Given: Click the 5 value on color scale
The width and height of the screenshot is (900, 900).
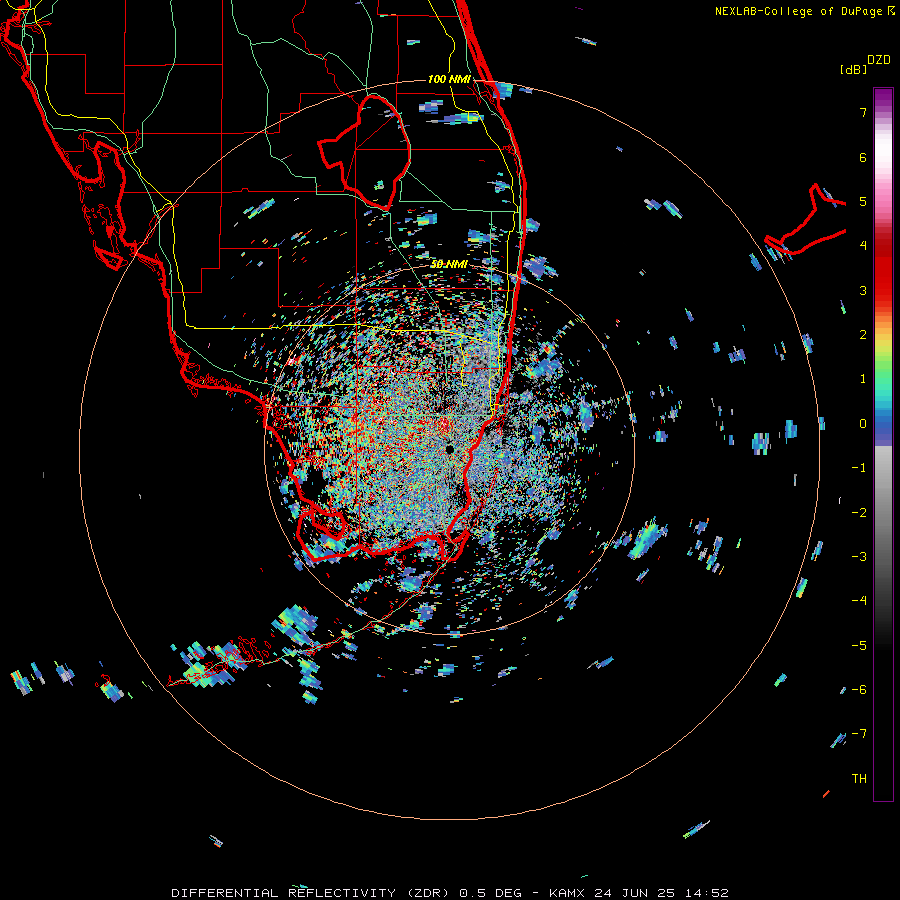Looking at the screenshot, I should [863, 201].
